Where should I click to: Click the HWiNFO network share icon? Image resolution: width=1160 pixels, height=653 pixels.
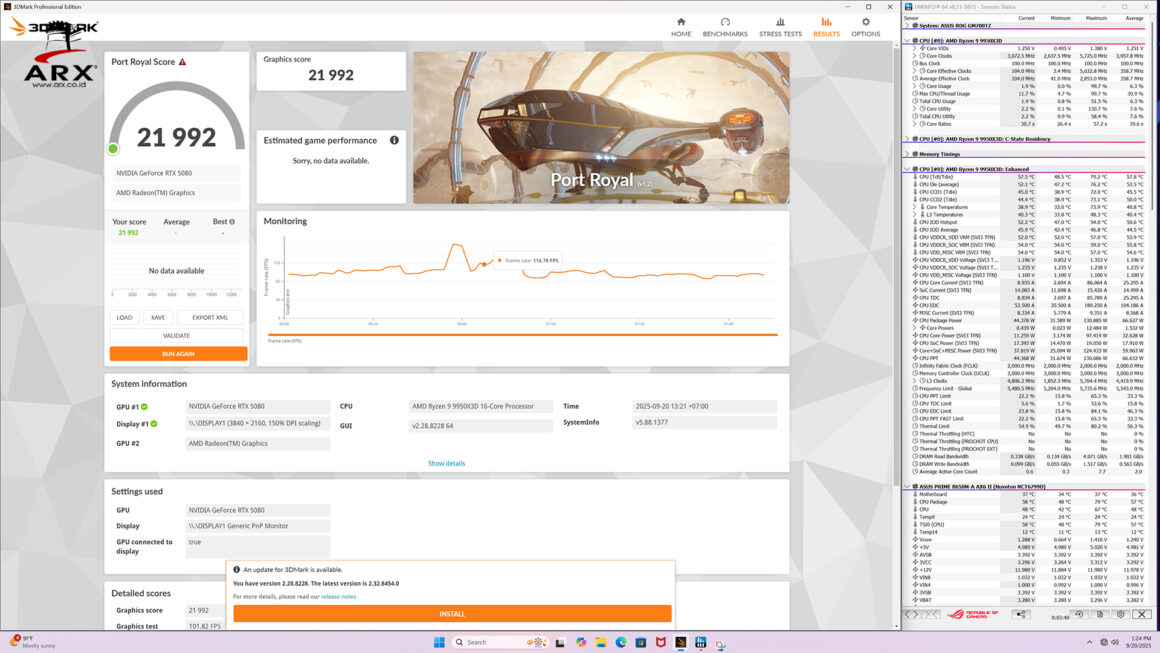(1022, 615)
